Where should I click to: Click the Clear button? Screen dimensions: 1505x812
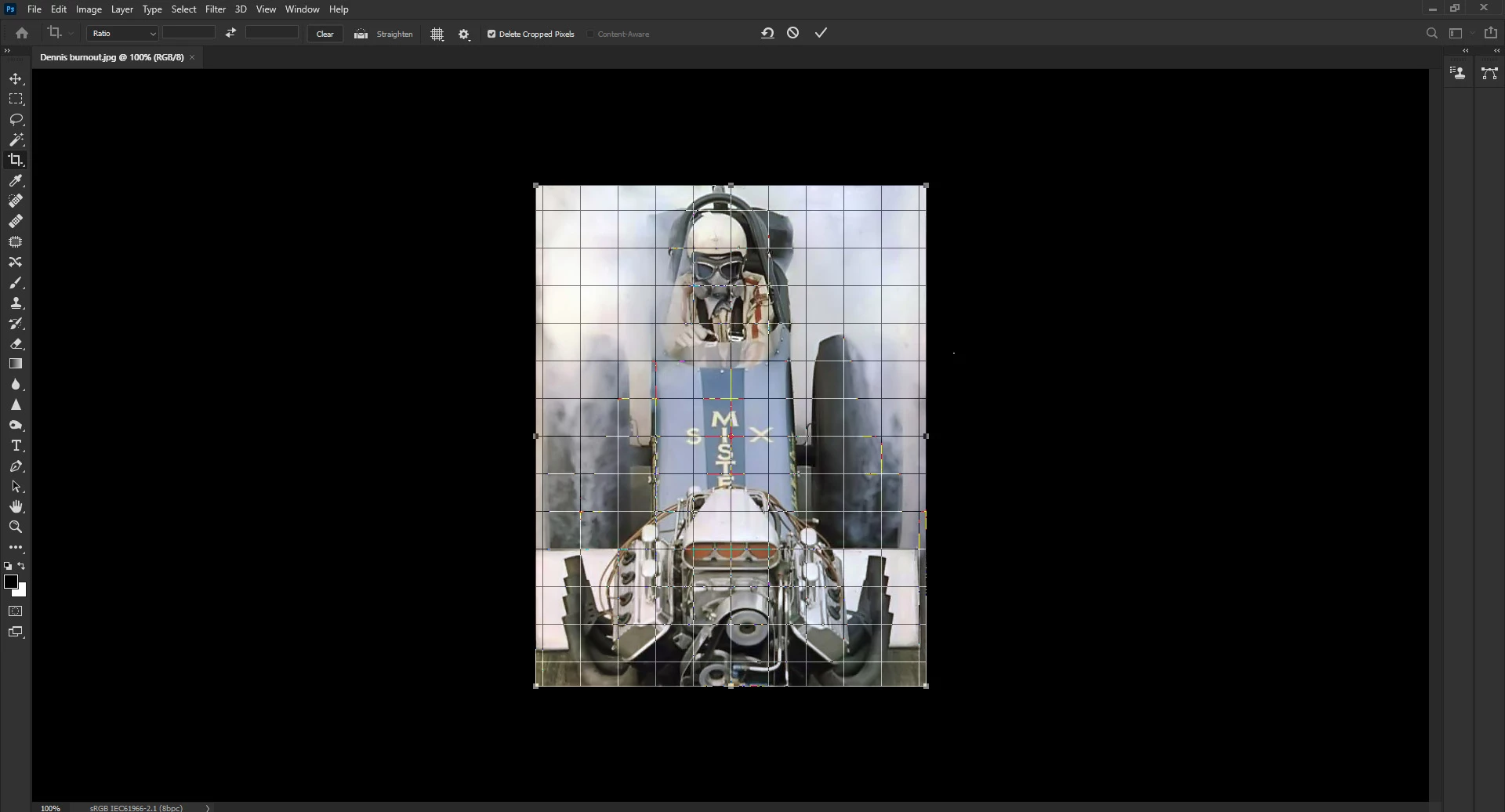coord(325,34)
